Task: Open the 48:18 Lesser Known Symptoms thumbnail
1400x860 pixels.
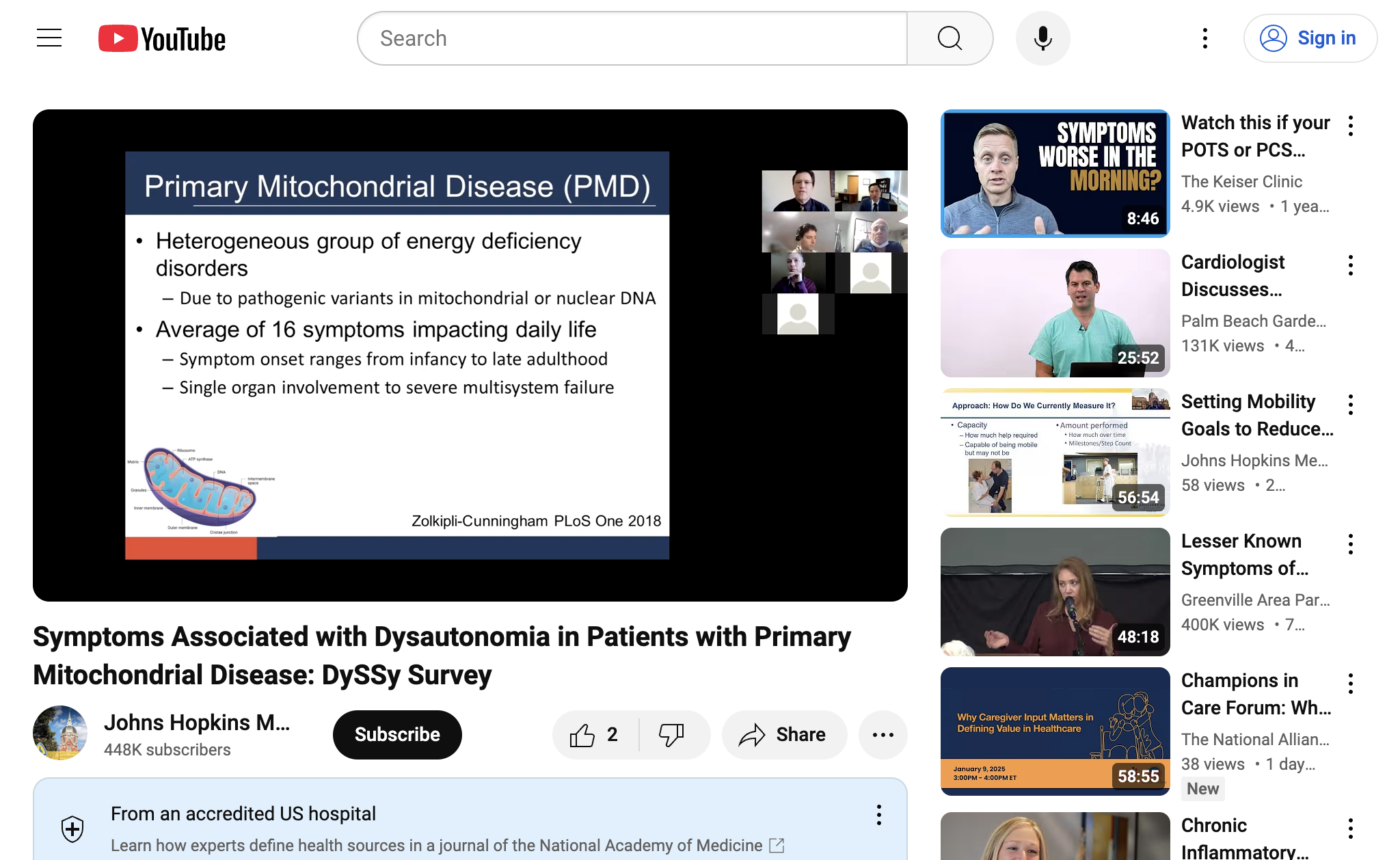Action: 1055,592
